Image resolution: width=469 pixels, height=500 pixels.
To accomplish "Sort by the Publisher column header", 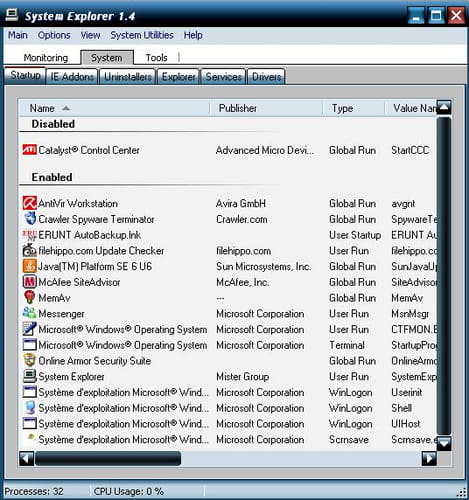I will 266,108.
